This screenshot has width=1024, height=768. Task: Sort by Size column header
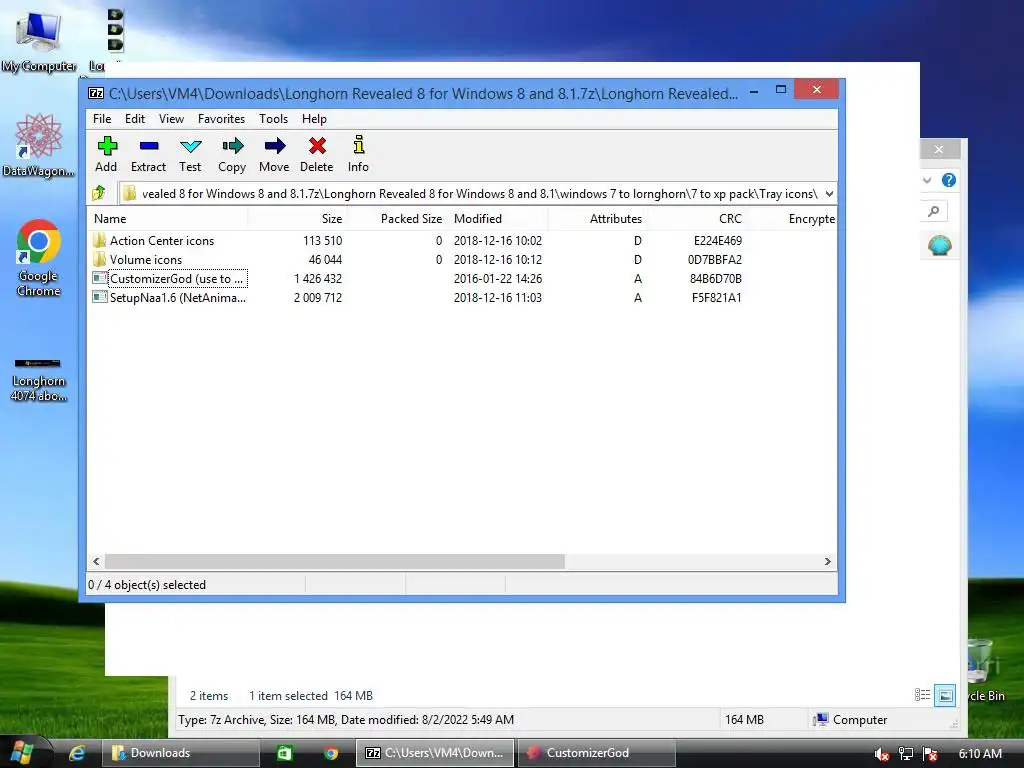tap(297, 219)
